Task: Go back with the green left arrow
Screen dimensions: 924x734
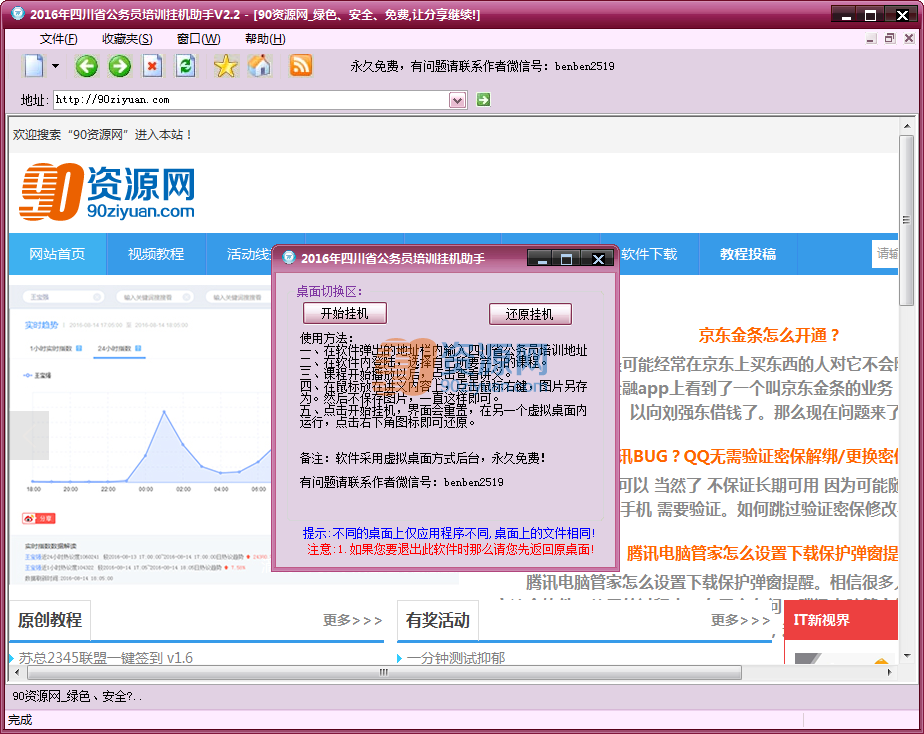Action: point(87,66)
